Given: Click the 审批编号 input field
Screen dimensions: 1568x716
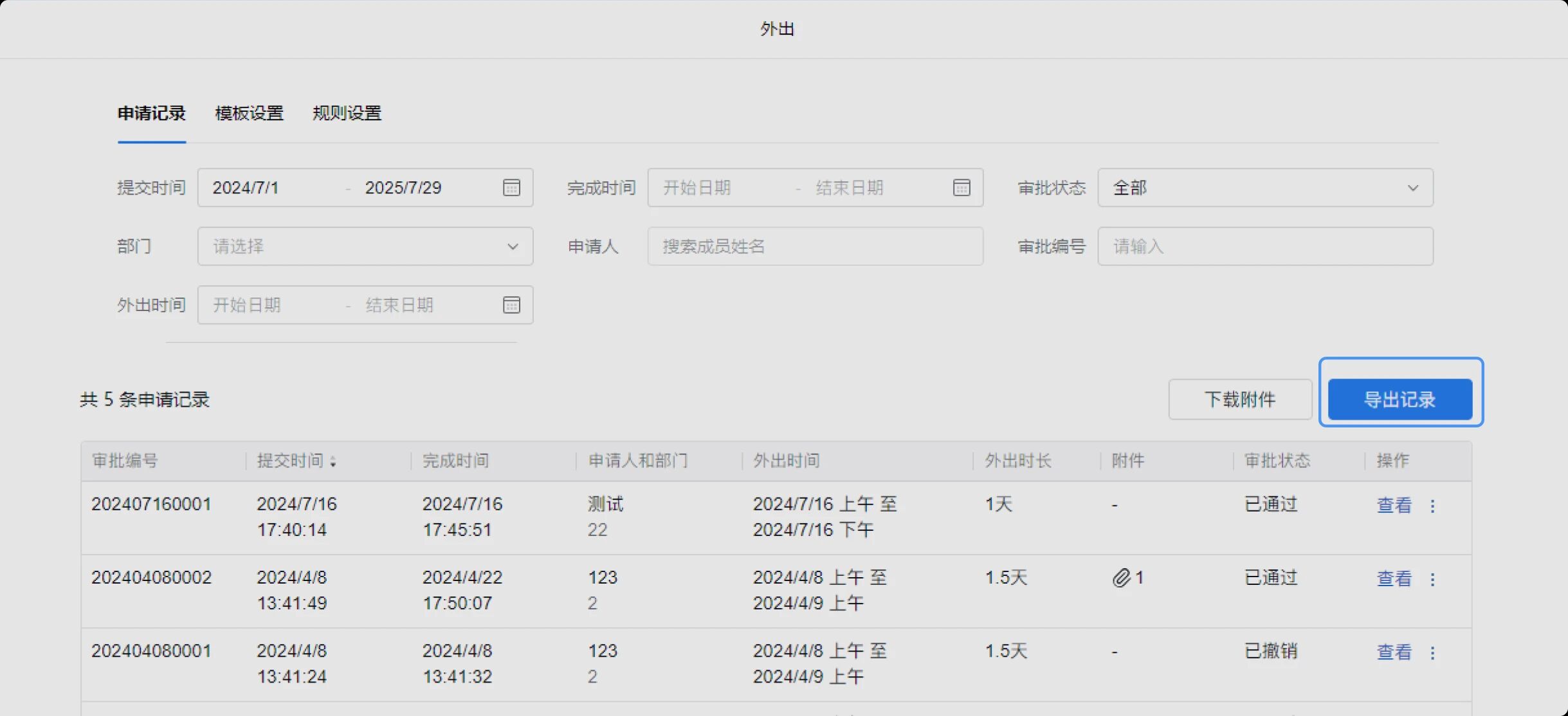Looking at the screenshot, I should (x=1265, y=246).
